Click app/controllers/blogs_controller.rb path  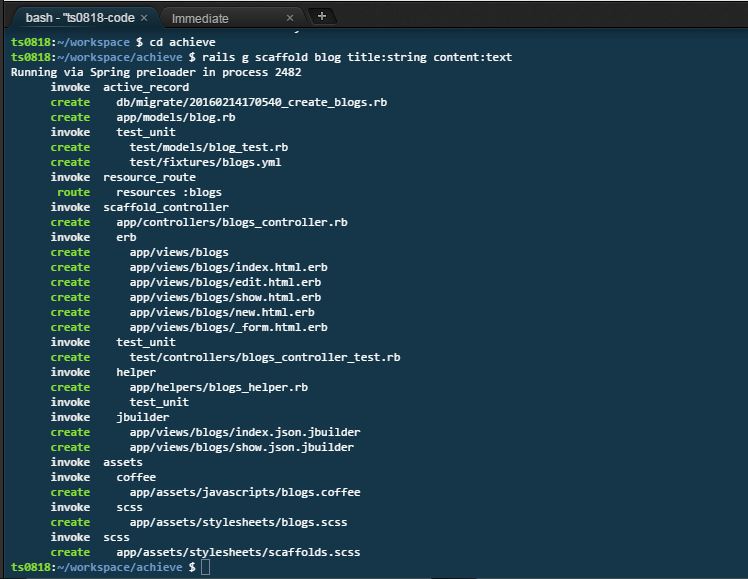pos(232,222)
